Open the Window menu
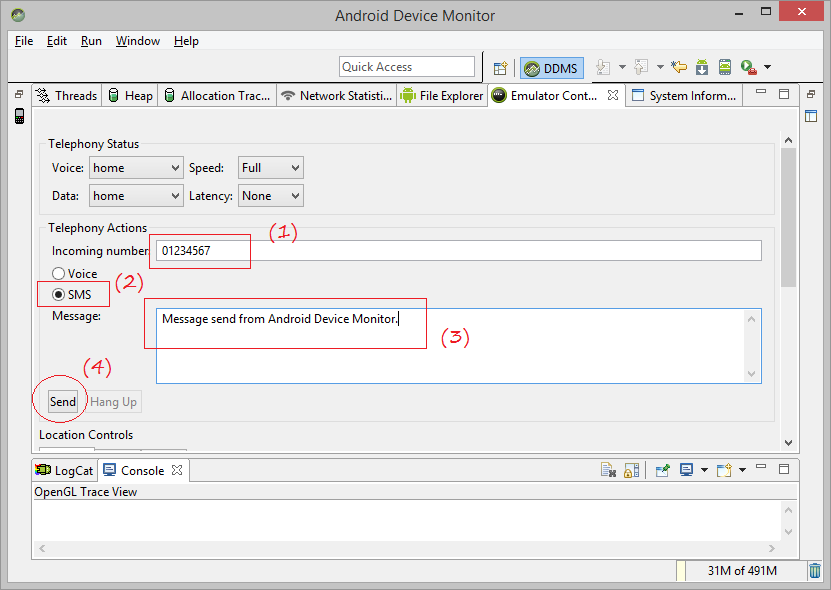 (138, 41)
